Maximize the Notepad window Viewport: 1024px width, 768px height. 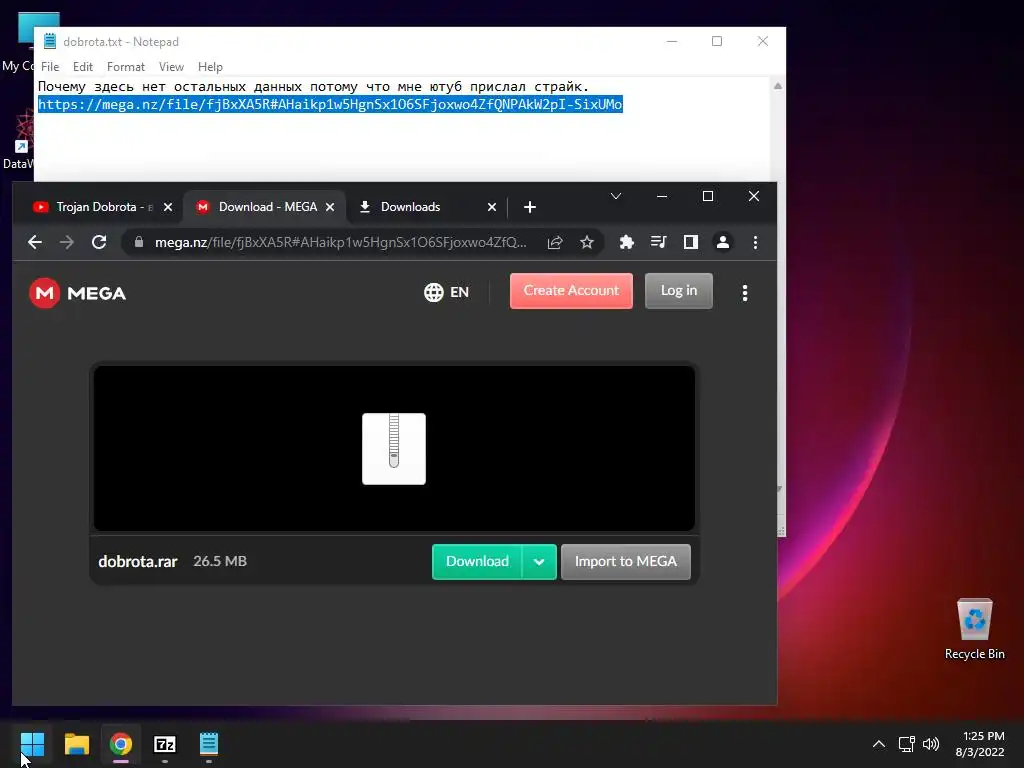[x=717, y=41]
